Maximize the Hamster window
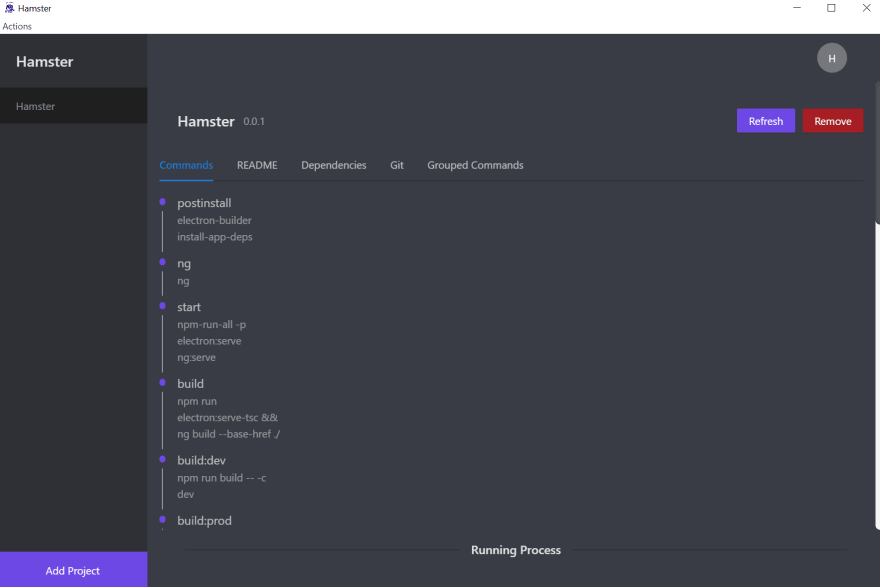Viewport: 880px width, 587px height. 831,8
